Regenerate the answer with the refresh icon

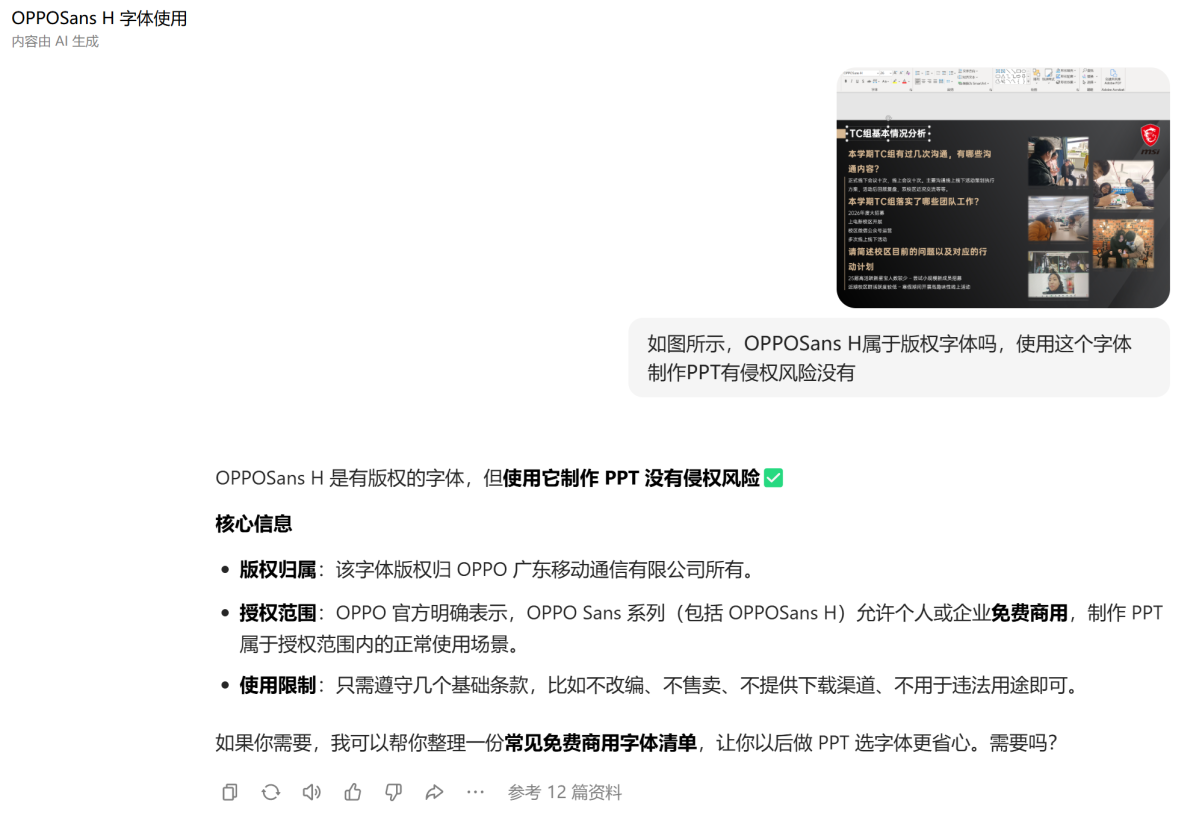(270, 792)
